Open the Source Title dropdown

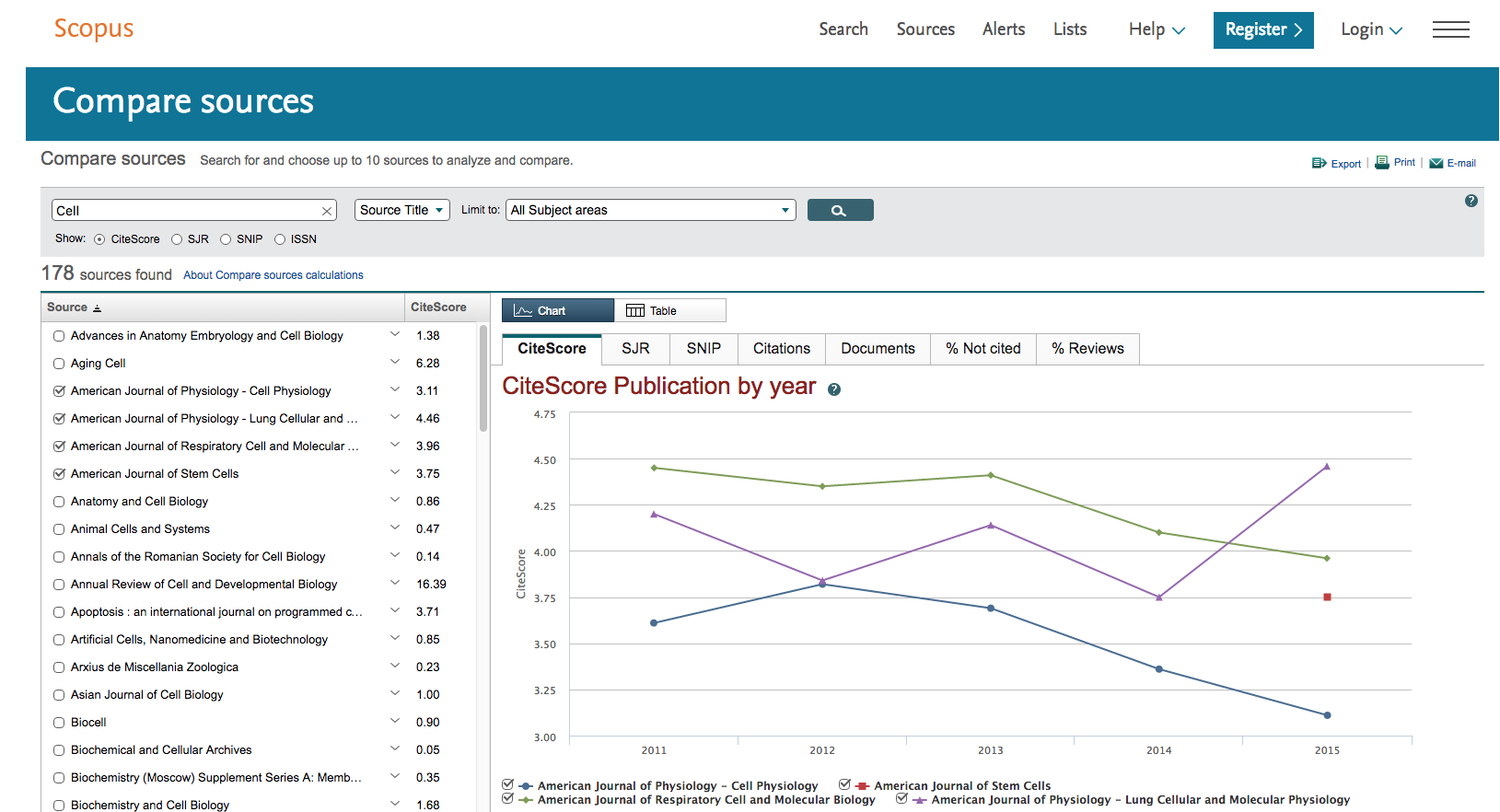[401, 210]
